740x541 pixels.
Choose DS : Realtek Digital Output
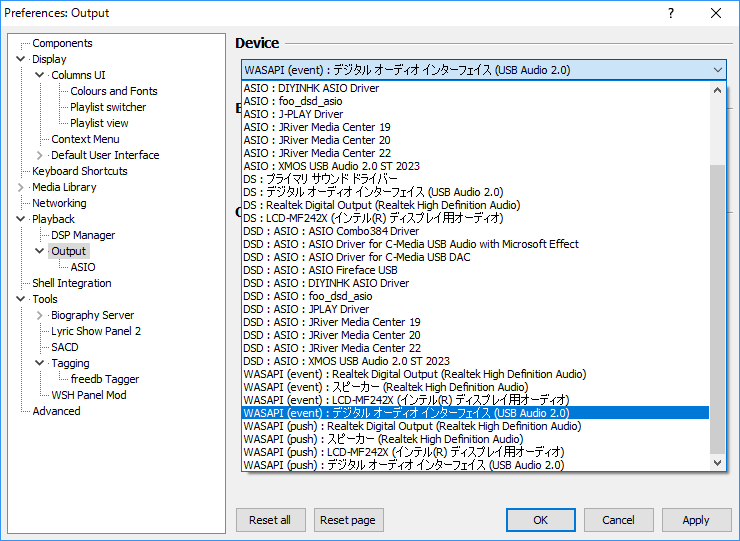click(x=475, y=205)
